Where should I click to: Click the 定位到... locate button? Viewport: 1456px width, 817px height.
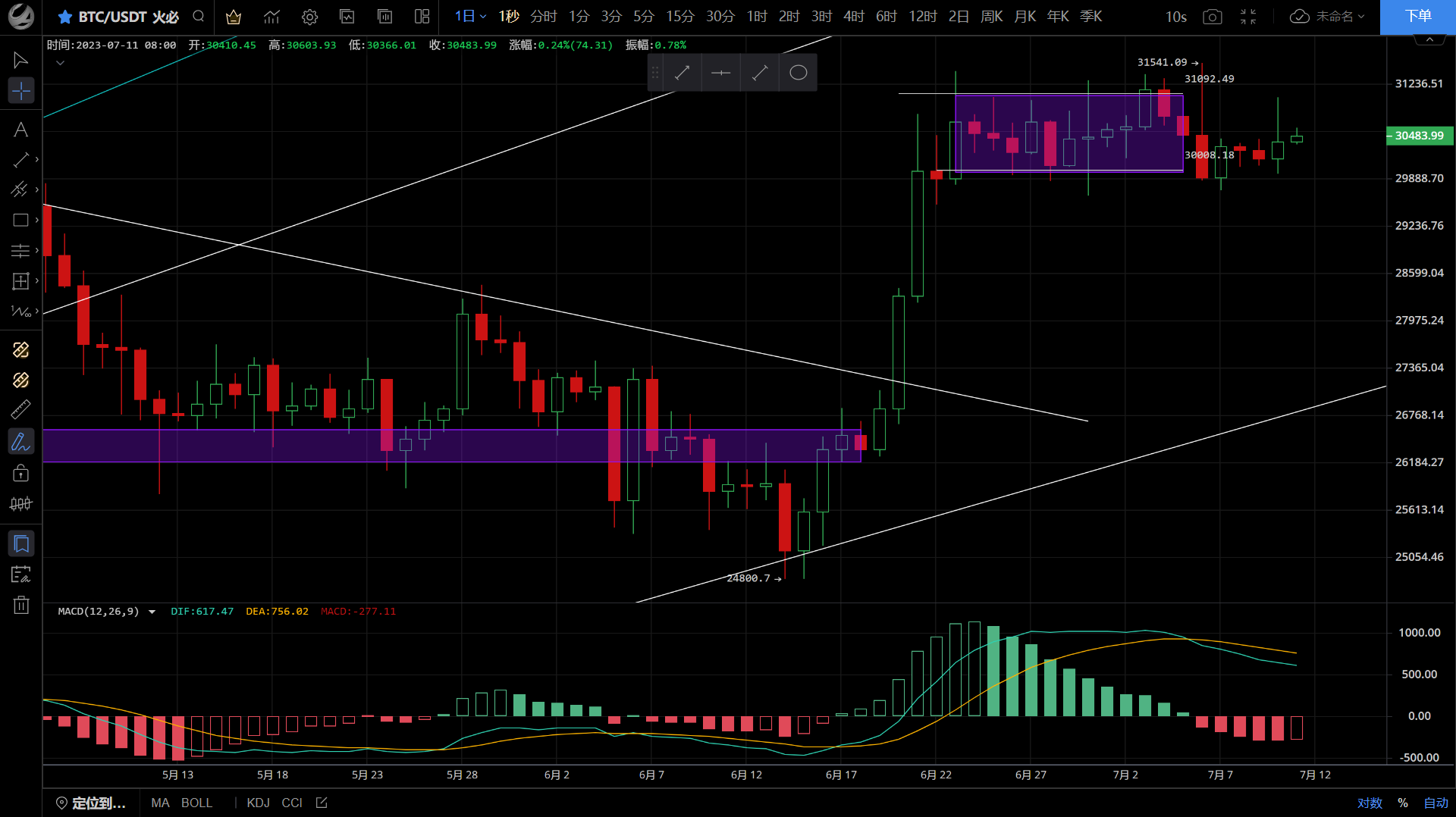point(91,803)
